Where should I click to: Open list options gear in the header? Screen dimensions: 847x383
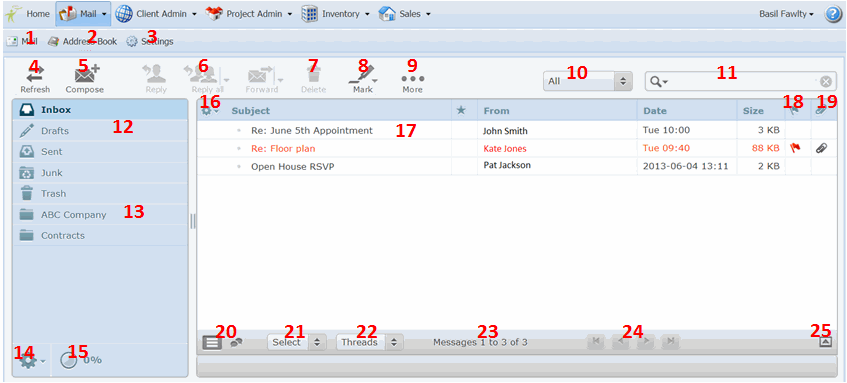click(210, 111)
